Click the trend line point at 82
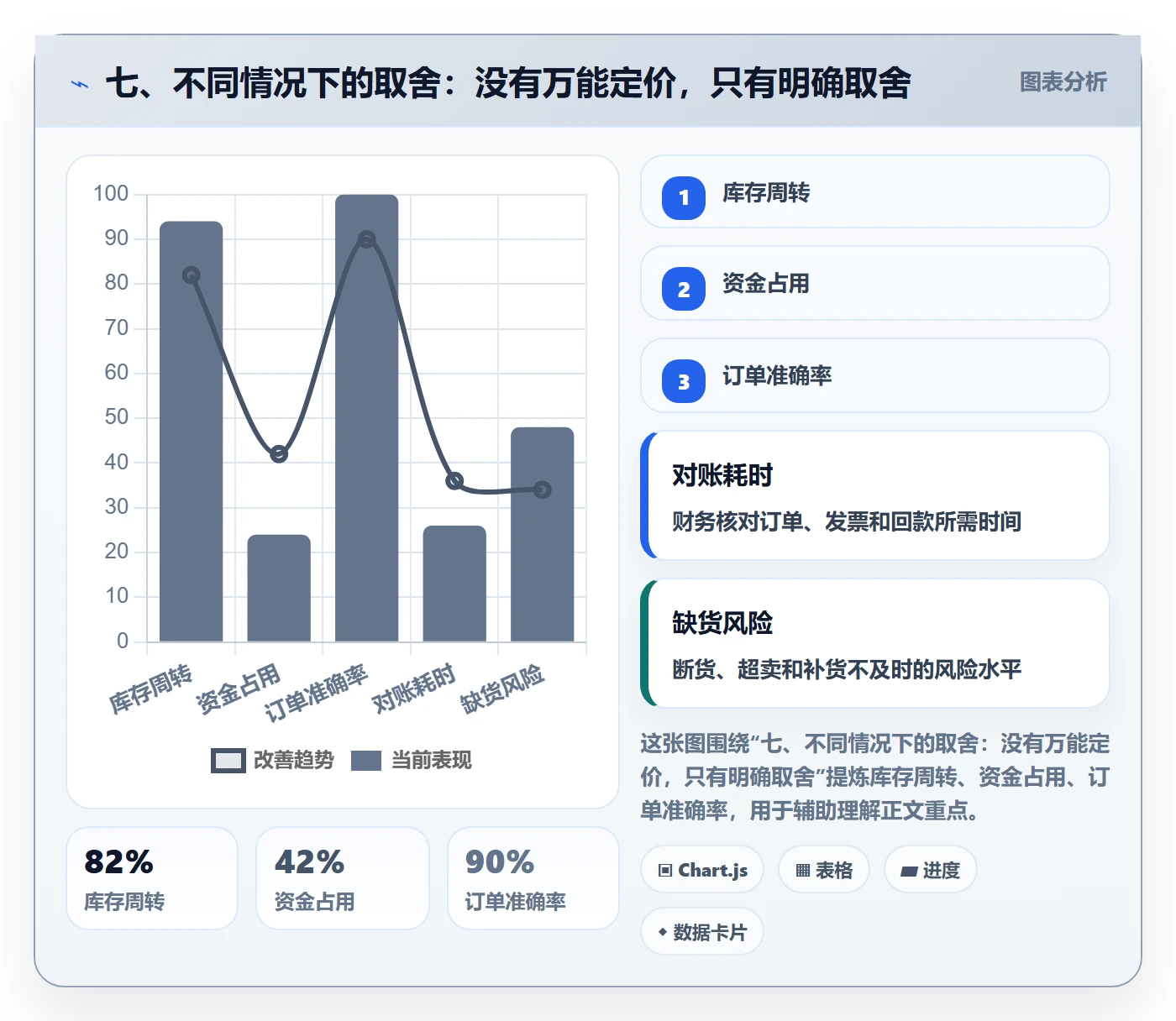Viewport: 1176px width, 1021px height. click(192, 275)
